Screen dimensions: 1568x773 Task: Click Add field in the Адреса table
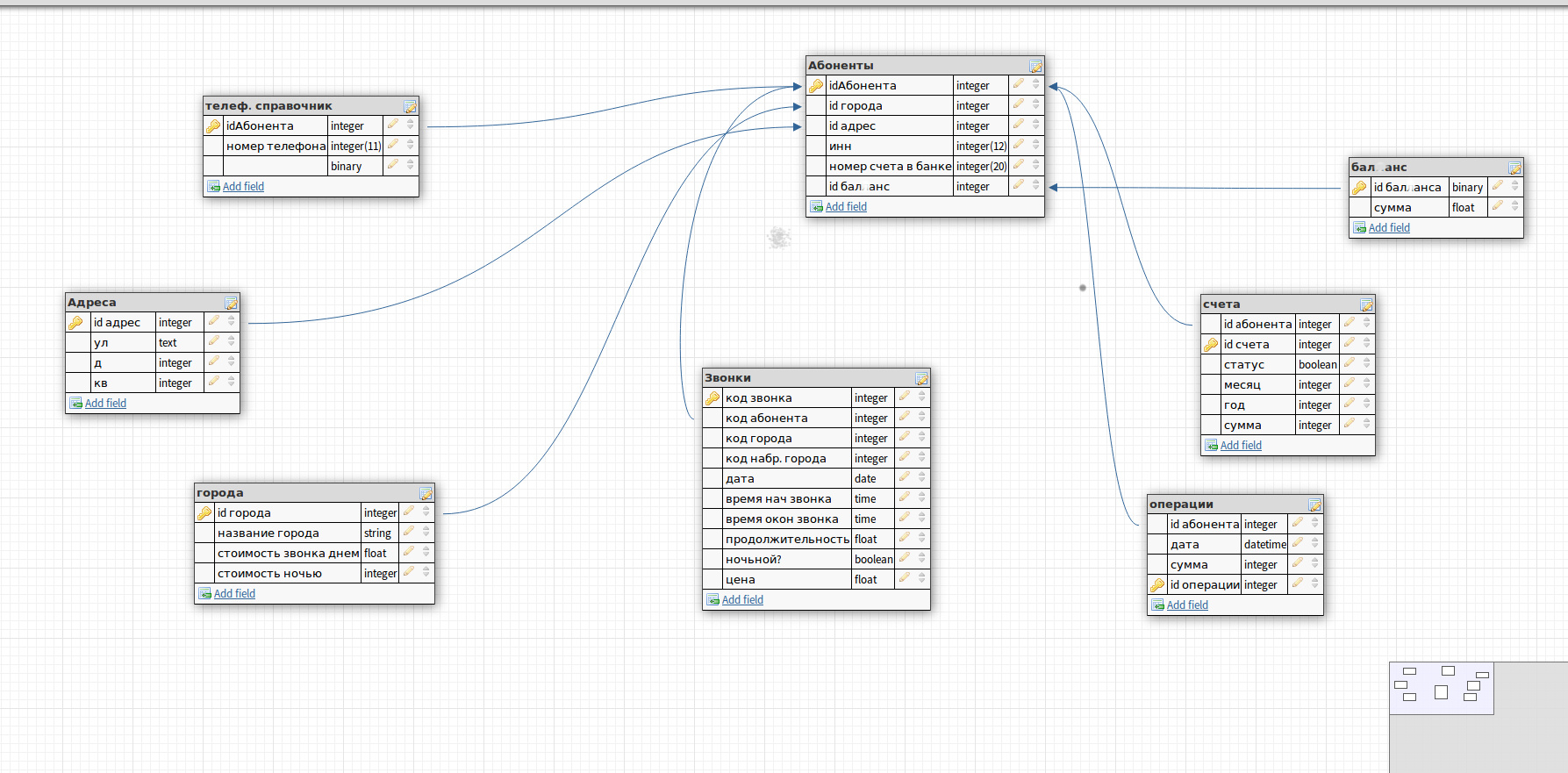[105, 404]
